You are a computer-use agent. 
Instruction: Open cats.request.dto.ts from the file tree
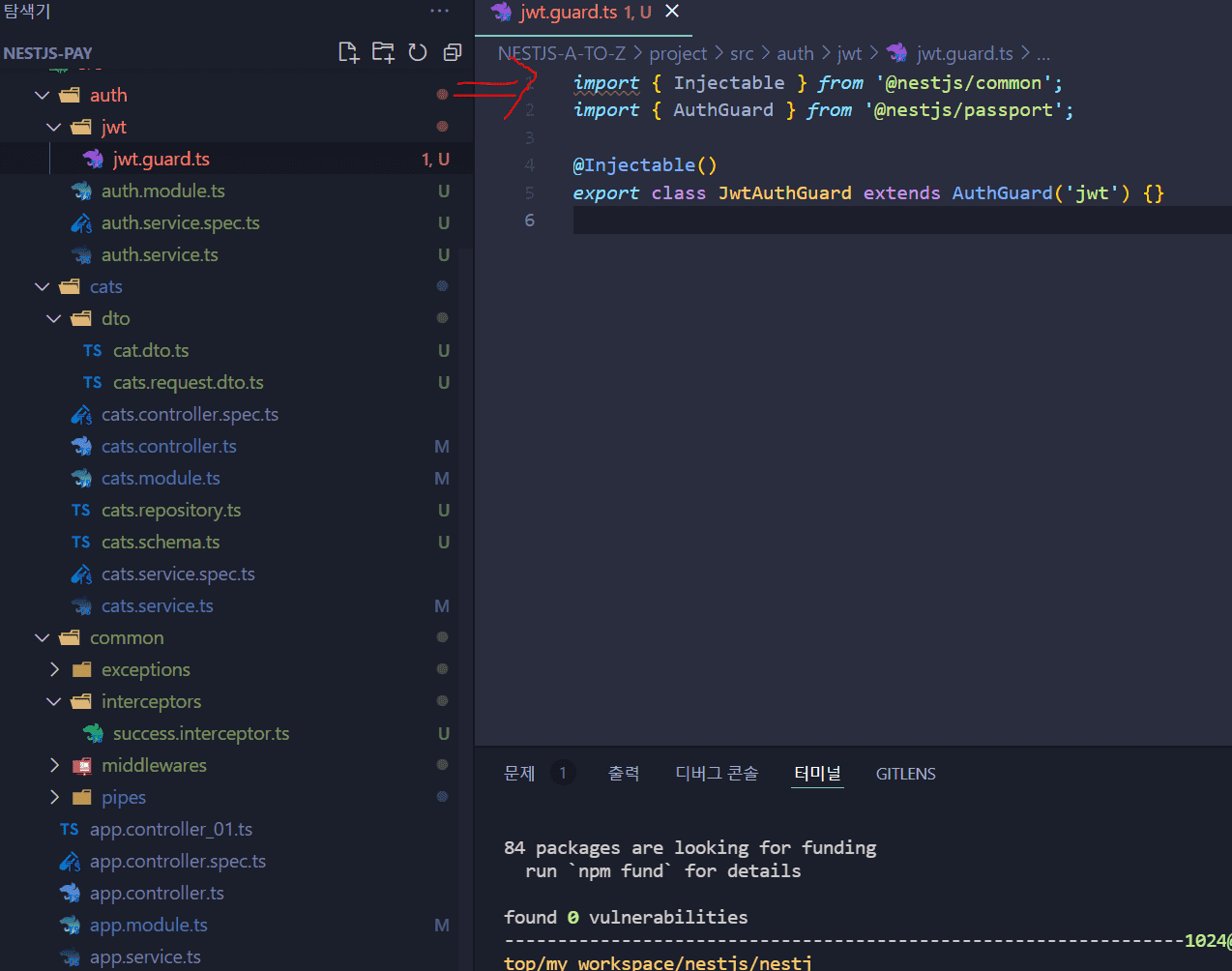tap(189, 382)
